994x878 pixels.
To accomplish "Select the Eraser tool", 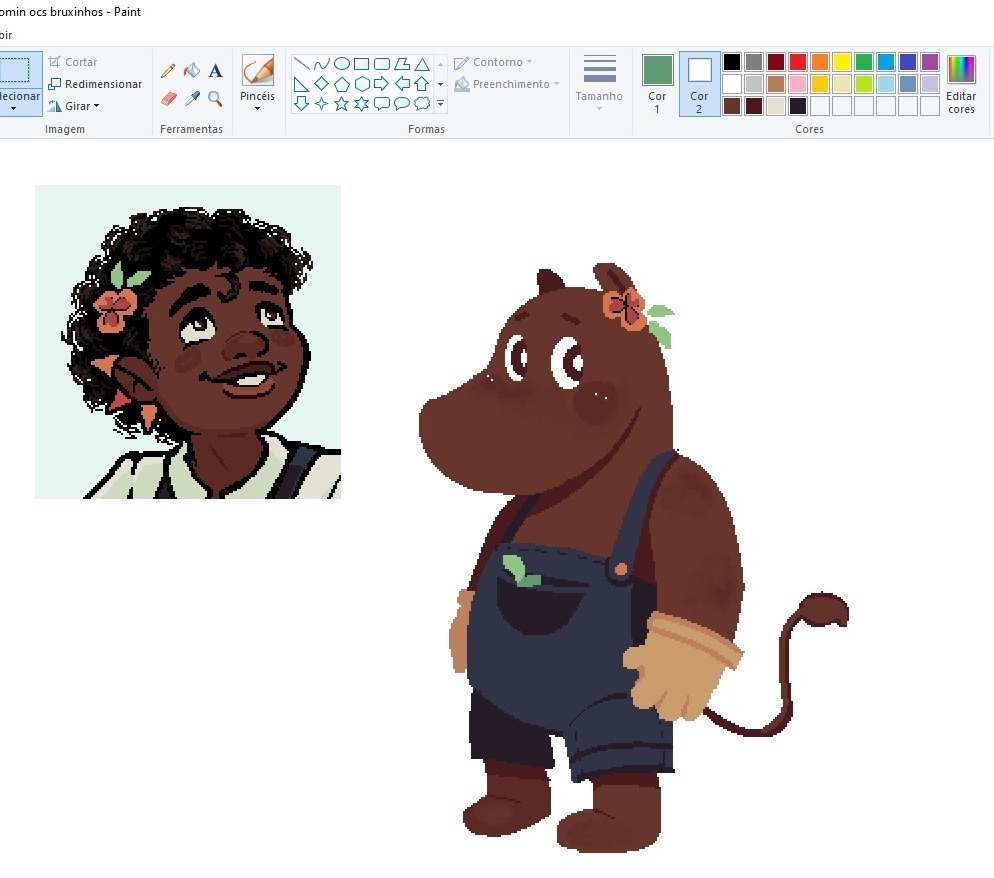I will click(168, 98).
